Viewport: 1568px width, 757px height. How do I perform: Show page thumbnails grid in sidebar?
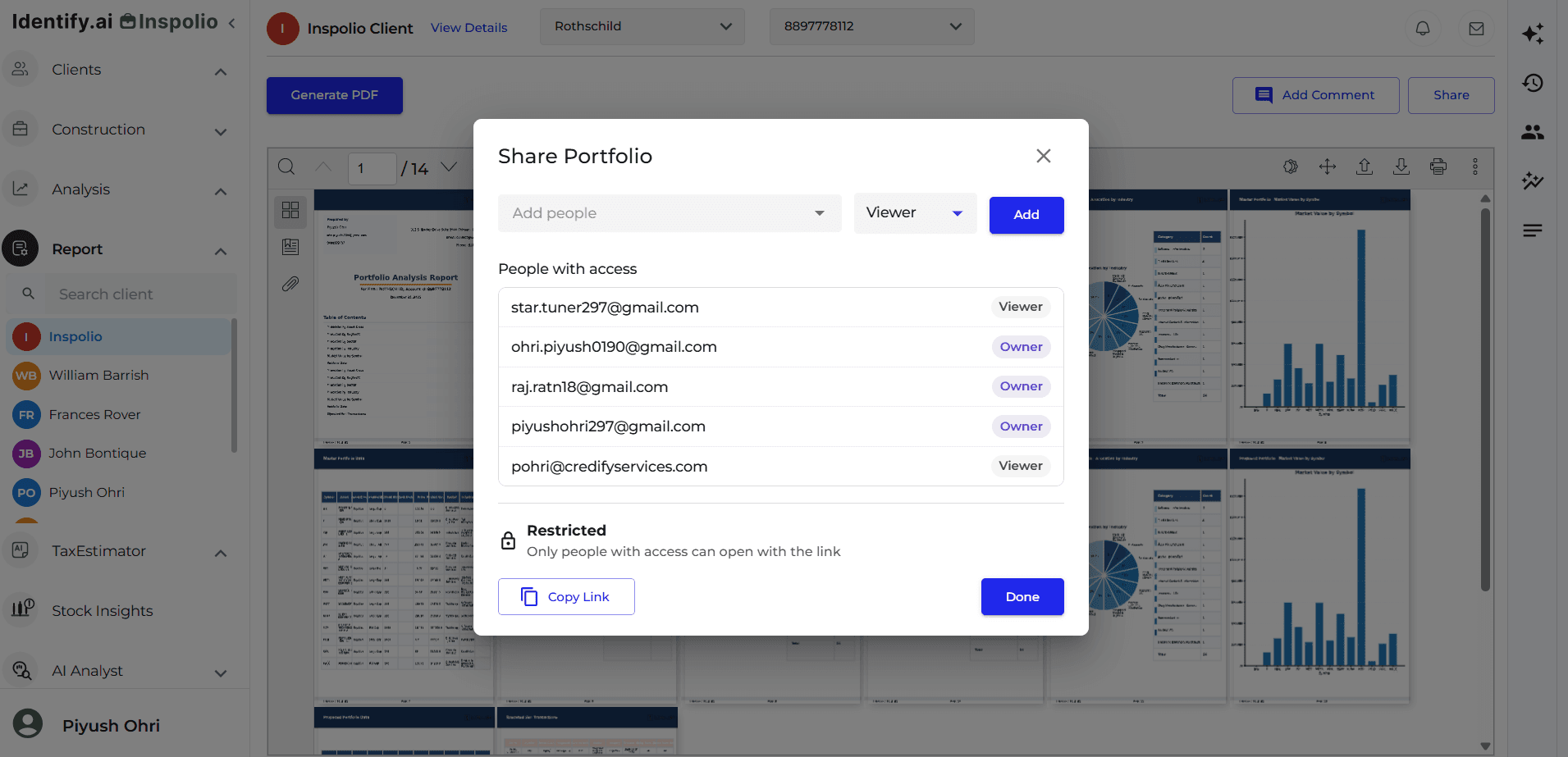(x=290, y=211)
